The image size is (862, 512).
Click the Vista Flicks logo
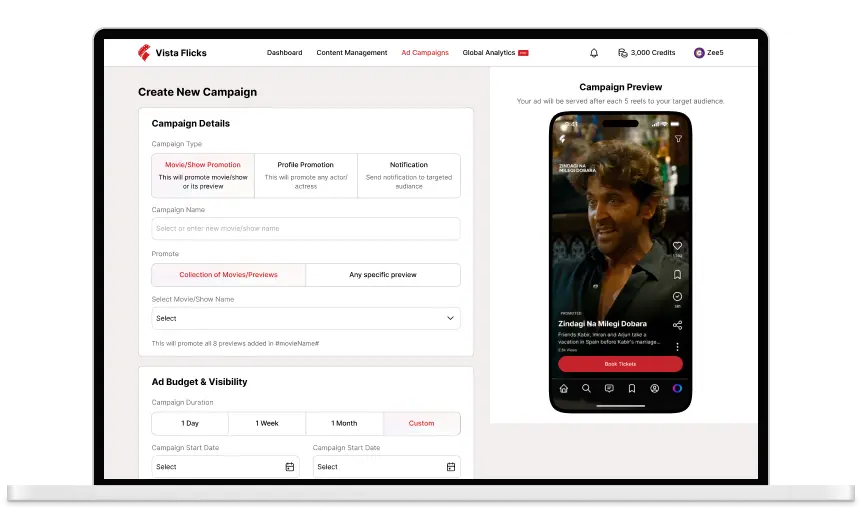pos(172,53)
